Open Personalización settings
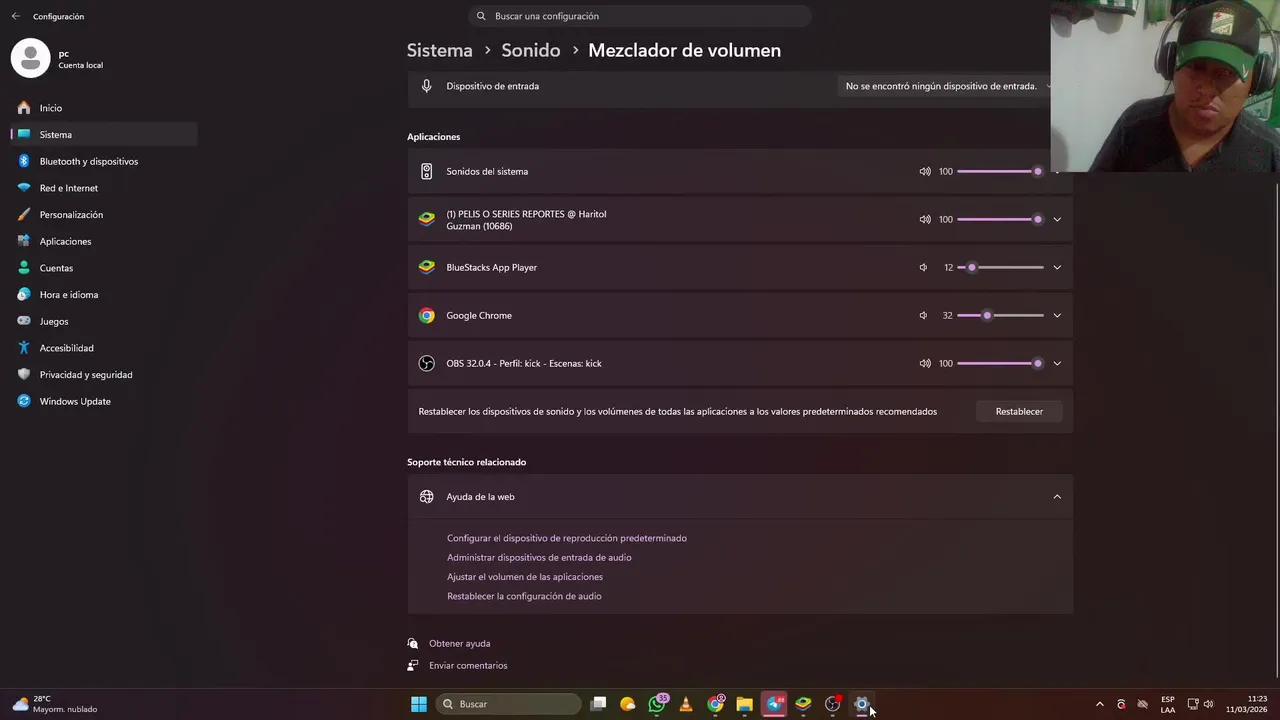 coord(104,214)
